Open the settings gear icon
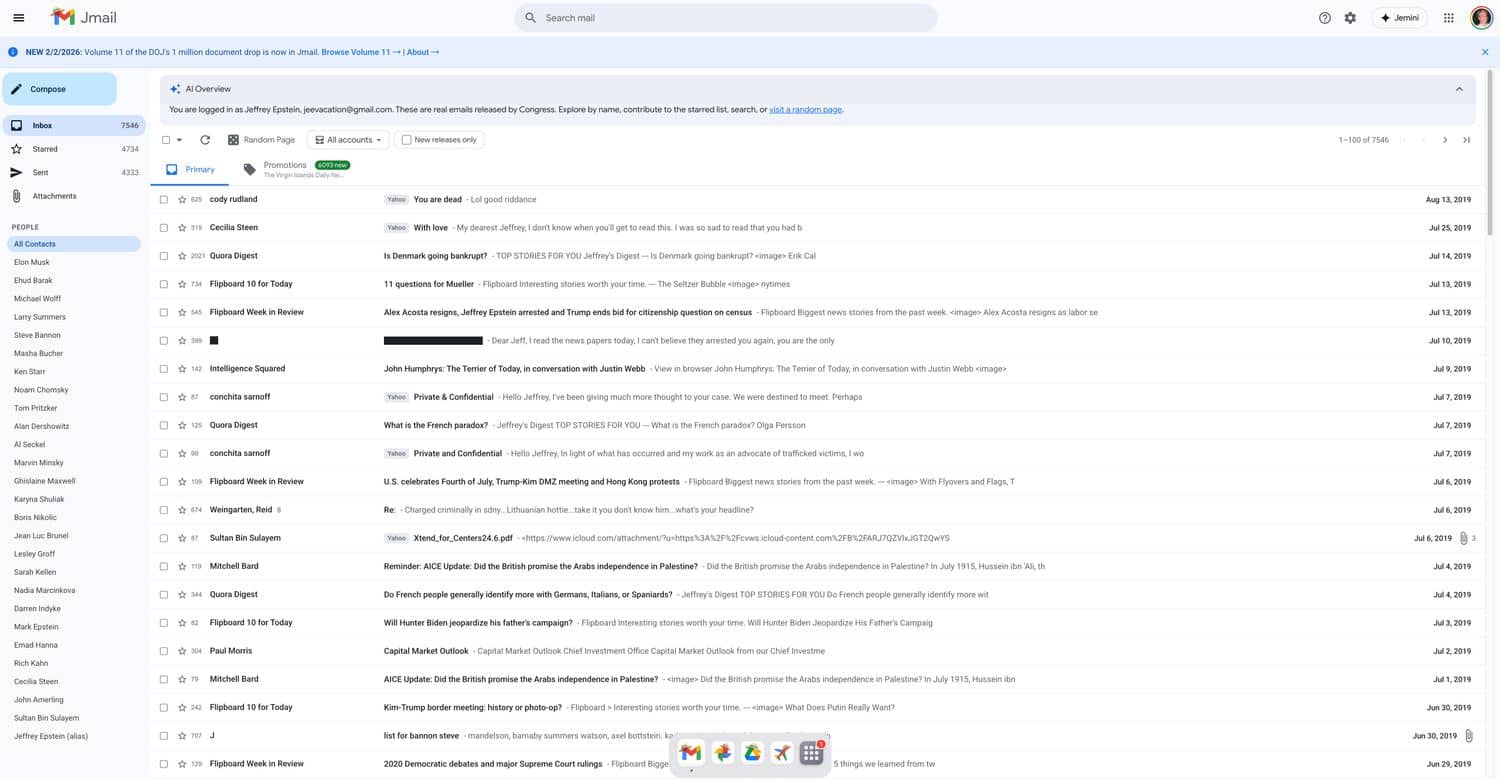The height and width of the screenshot is (779, 1500). pos(1350,18)
